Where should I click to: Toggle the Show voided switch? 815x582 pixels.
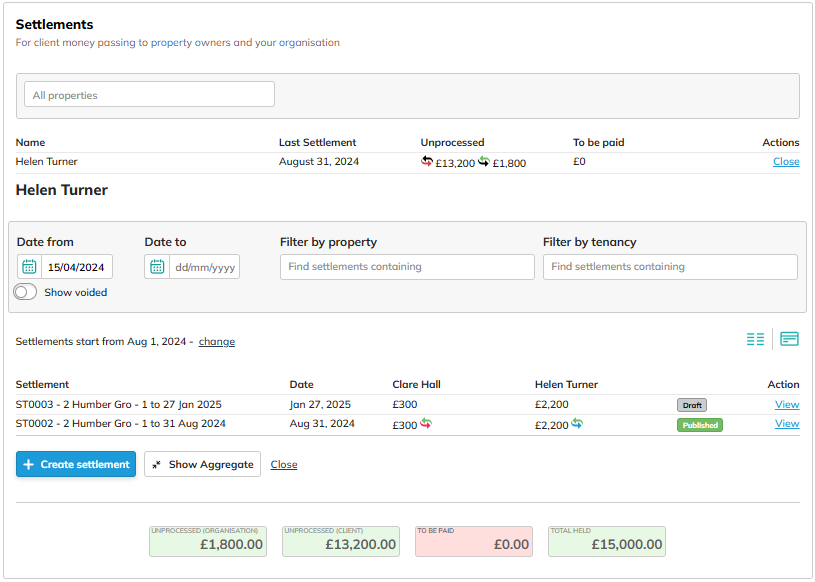tap(26, 292)
